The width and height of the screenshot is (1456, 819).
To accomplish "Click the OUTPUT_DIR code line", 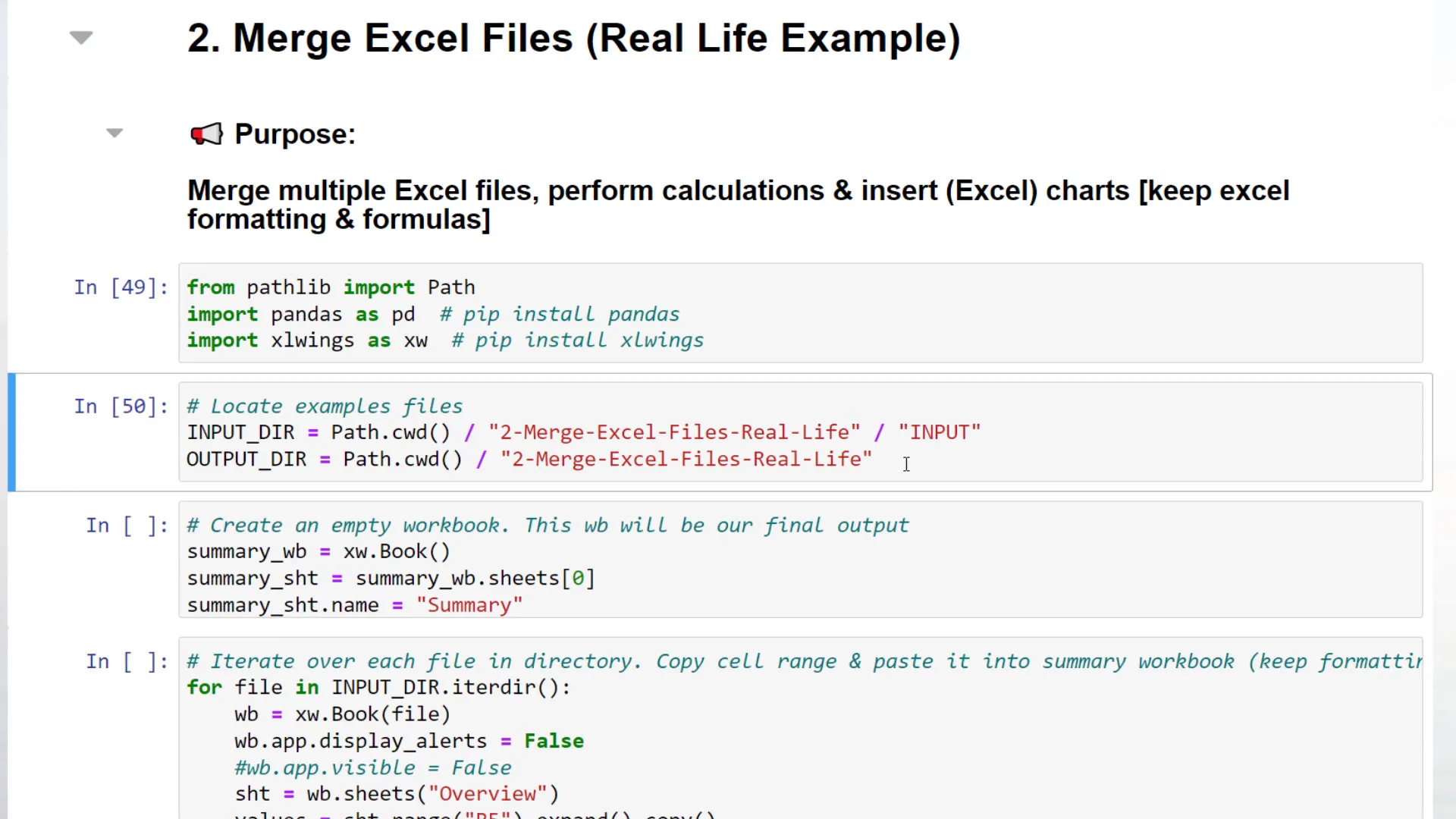I will 531,459.
